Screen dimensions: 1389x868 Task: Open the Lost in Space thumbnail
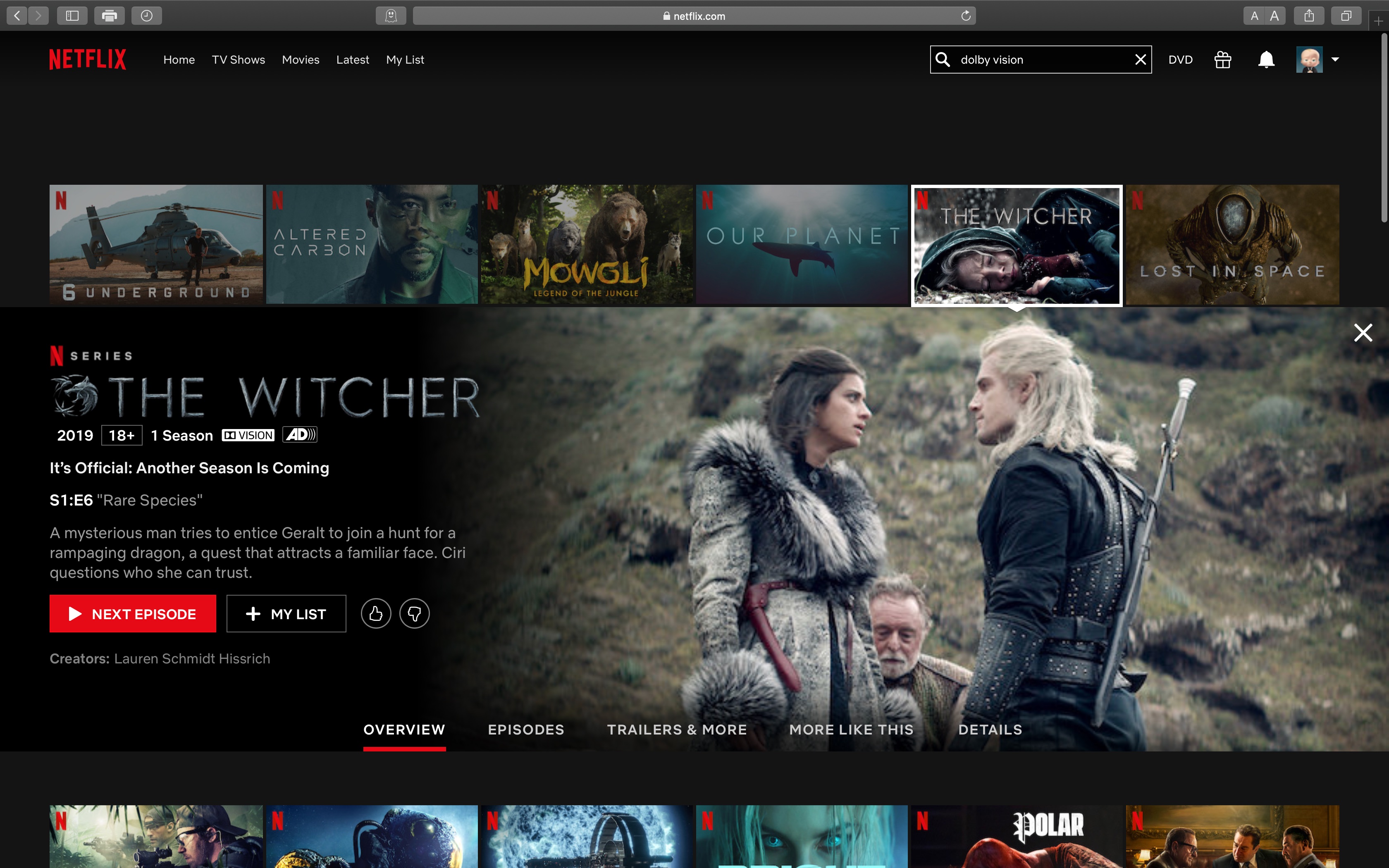[x=1232, y=244]
